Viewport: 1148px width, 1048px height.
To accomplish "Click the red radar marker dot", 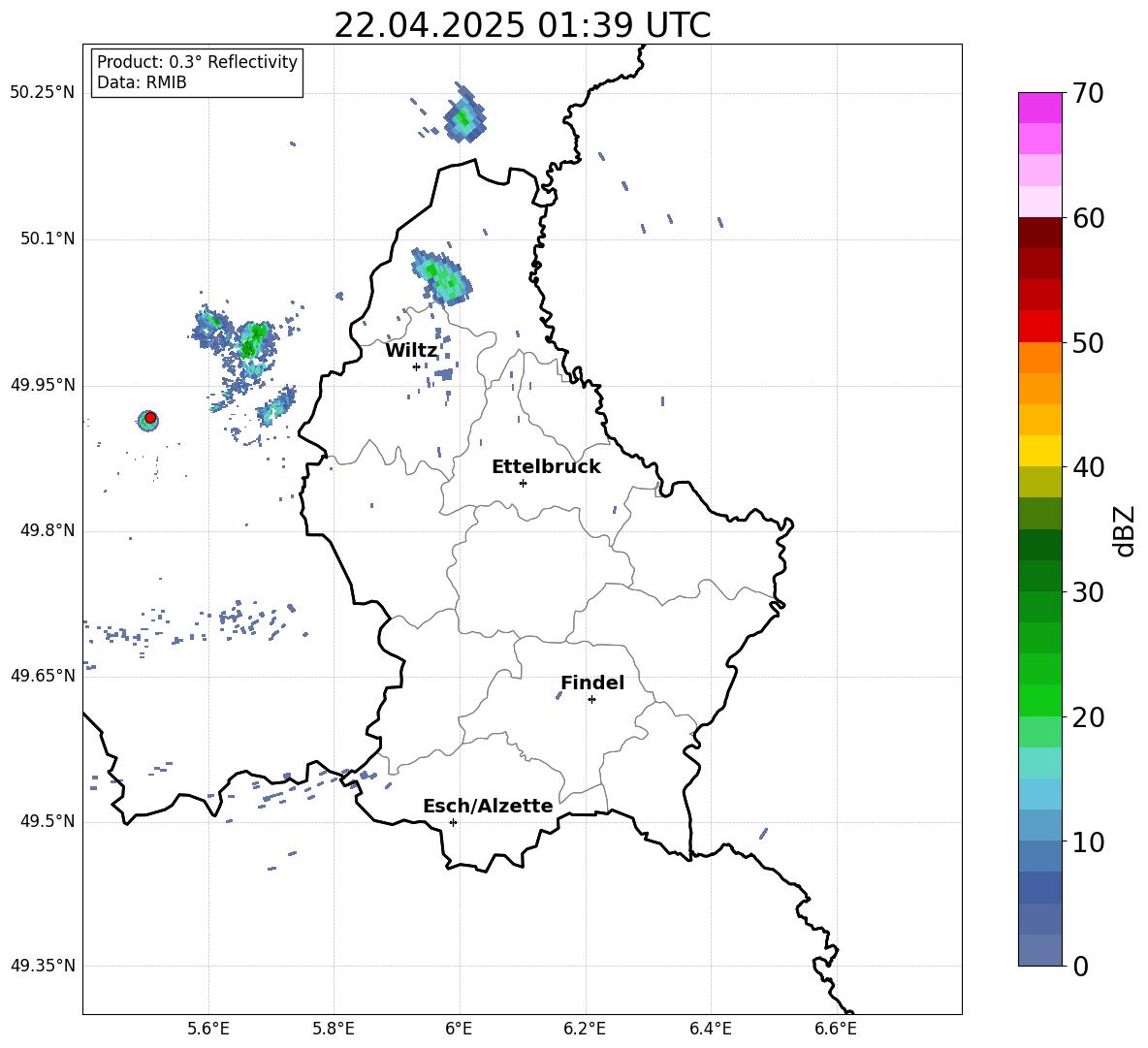I will [x=150, y=418].
